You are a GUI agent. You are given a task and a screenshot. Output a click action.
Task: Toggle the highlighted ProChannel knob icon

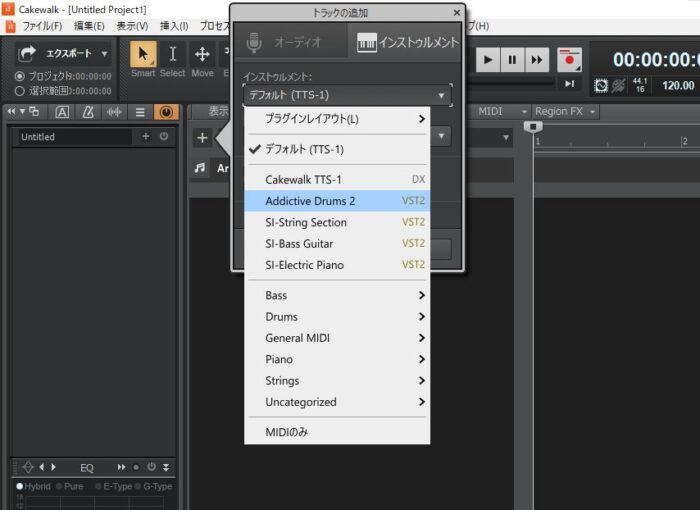pyautogui.click(x=166, y=112)
